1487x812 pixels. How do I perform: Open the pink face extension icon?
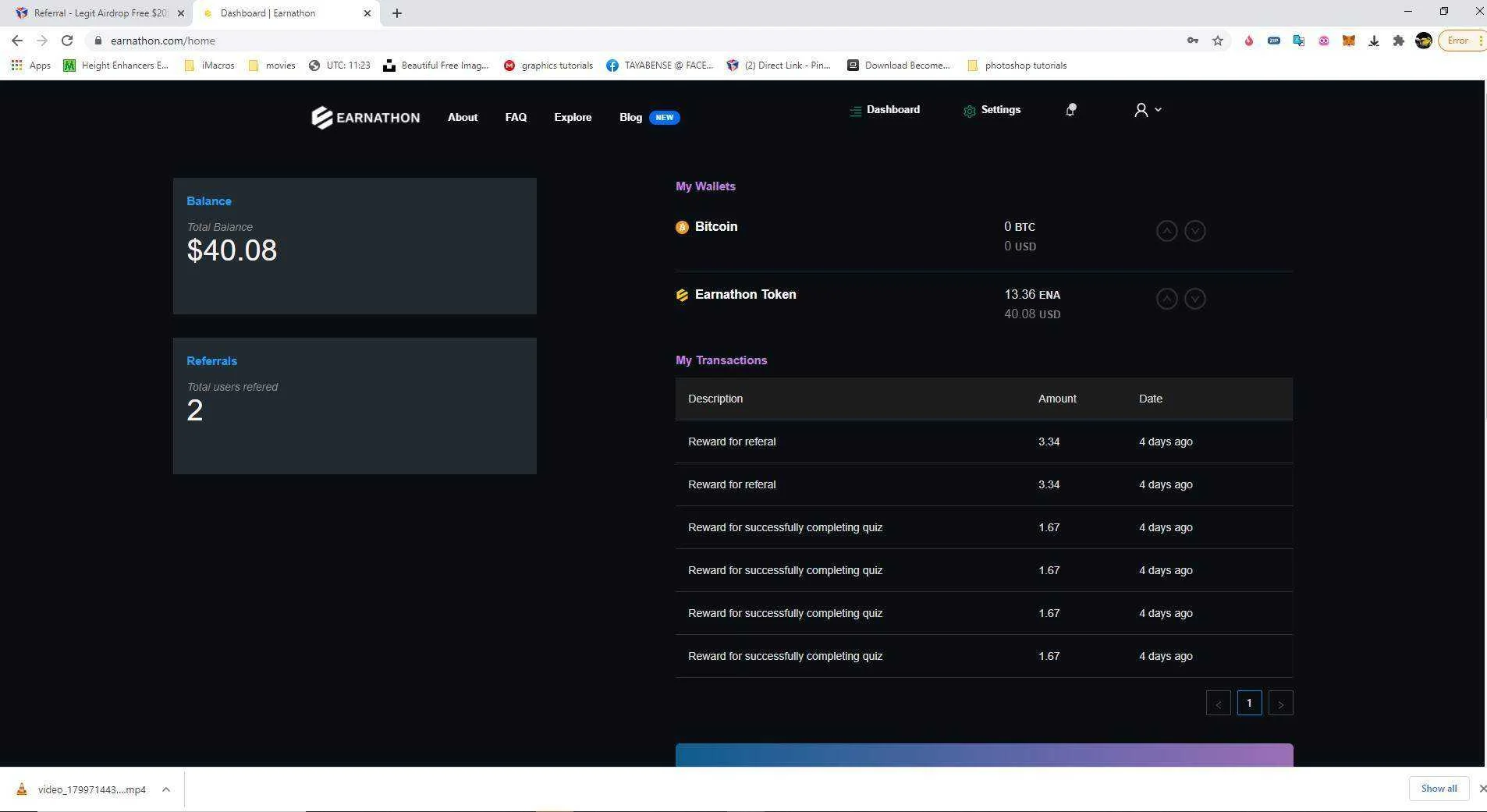click(1324, 41)
